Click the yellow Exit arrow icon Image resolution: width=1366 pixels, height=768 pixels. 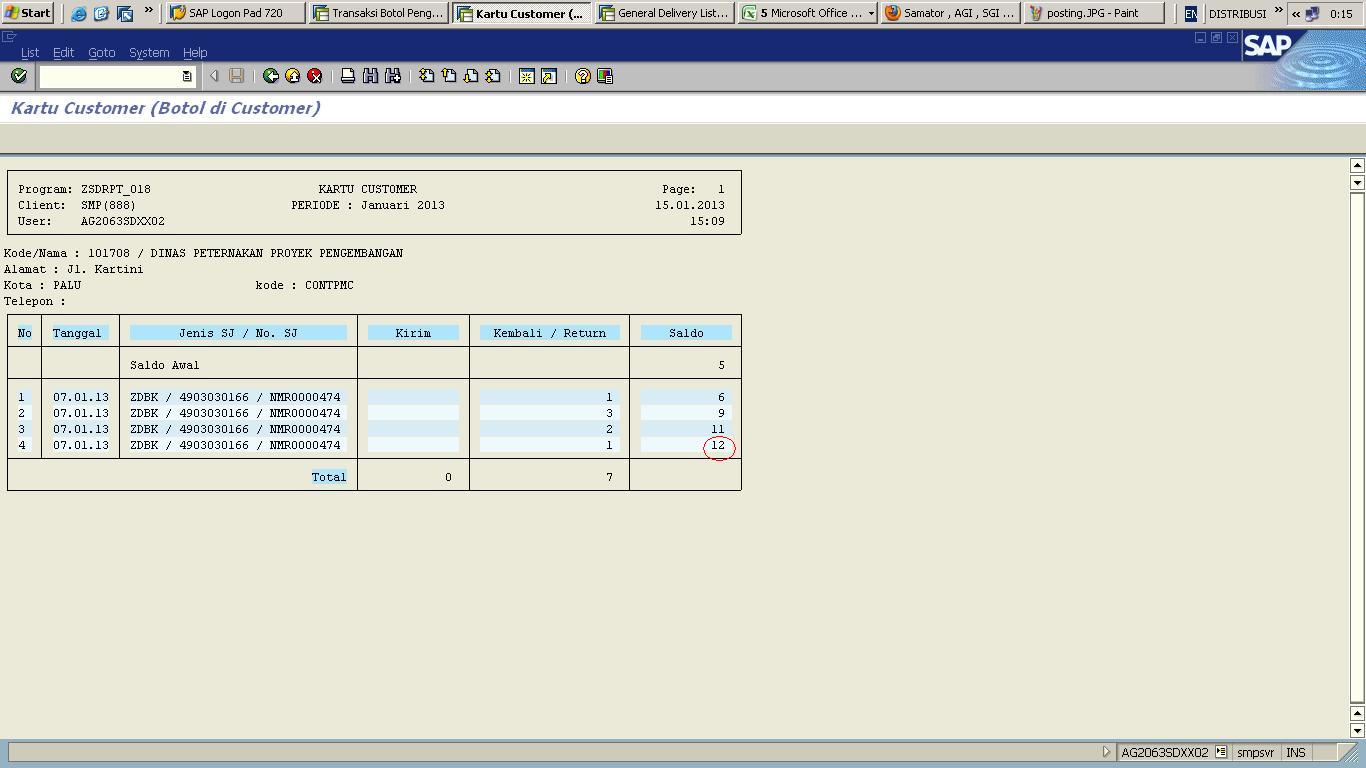(x=293, y=76)
